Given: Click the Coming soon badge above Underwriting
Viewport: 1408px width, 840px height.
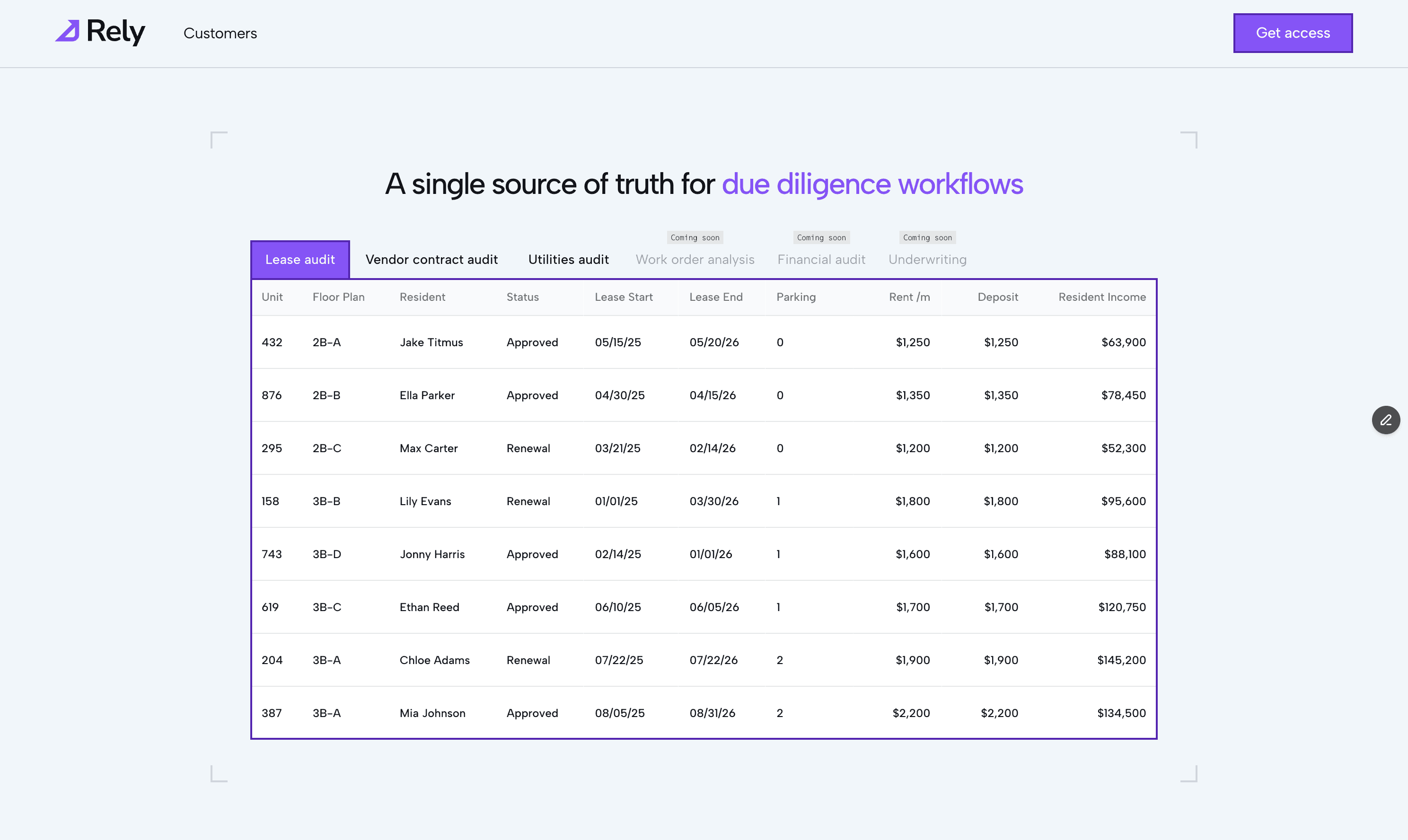Looking at the screenshot, I should [927, 238].
